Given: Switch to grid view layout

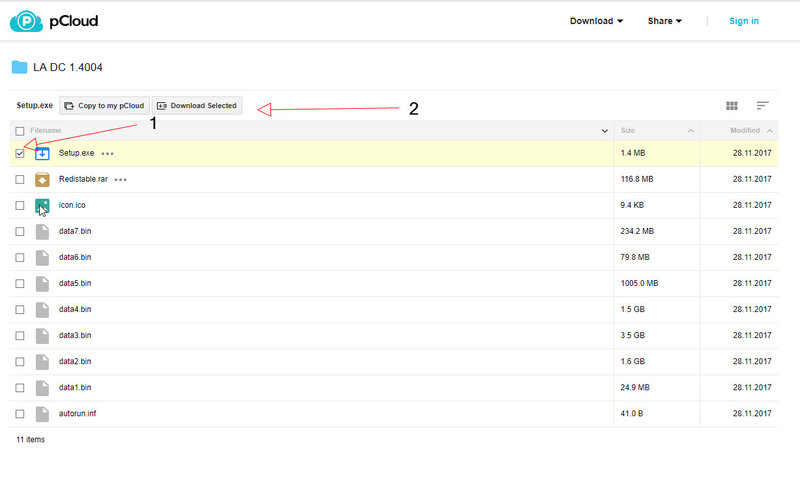Looking at the screenshot, I should [x=732, y=105].
